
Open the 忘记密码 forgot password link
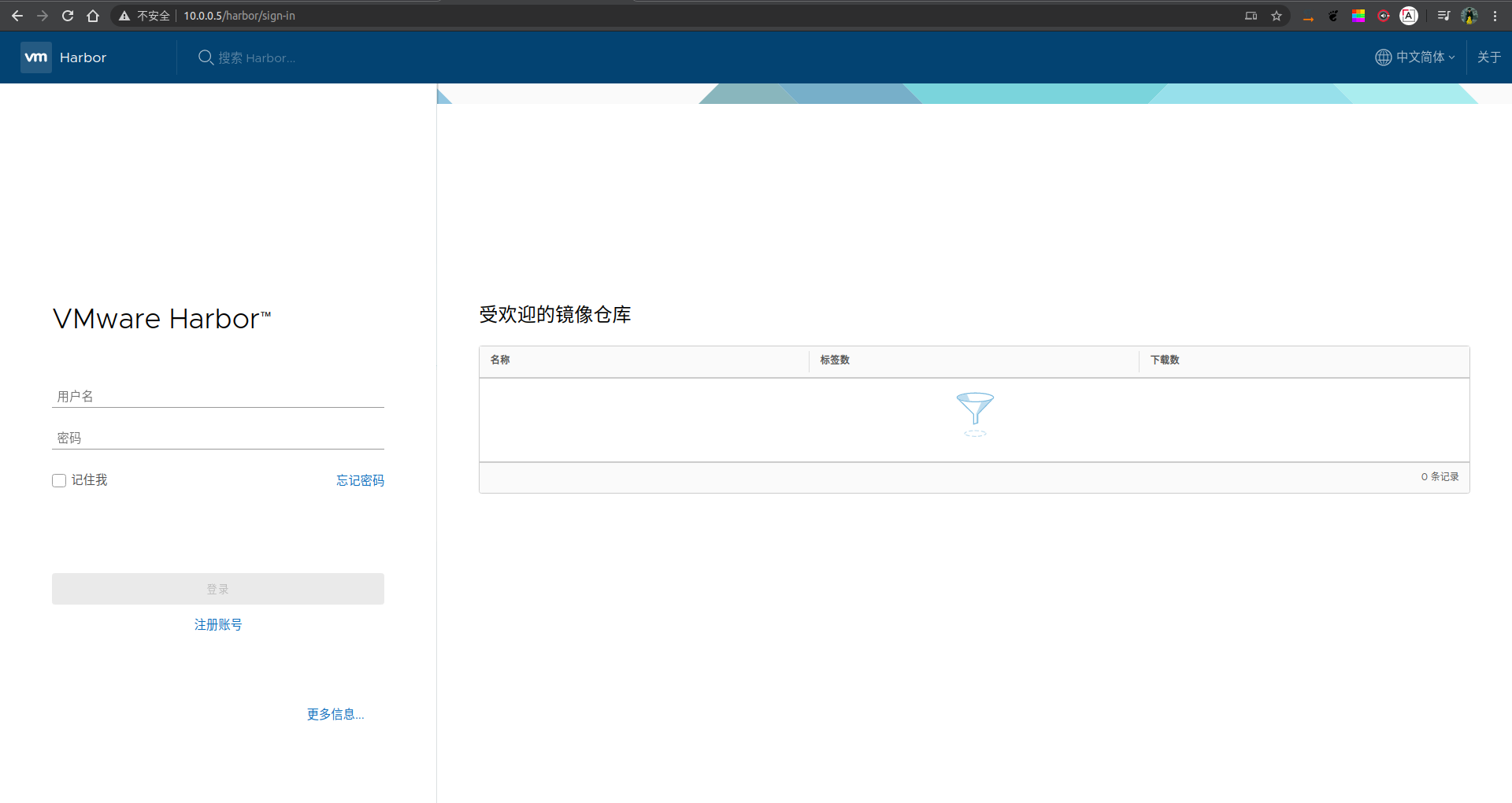[360, 480]
